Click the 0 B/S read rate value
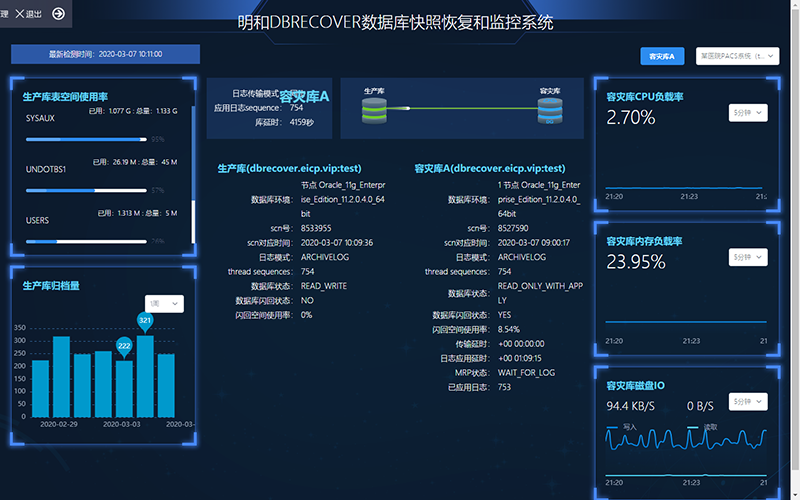Image resolution: width=800 pixels, height=500 pixels. pos(701,406)
